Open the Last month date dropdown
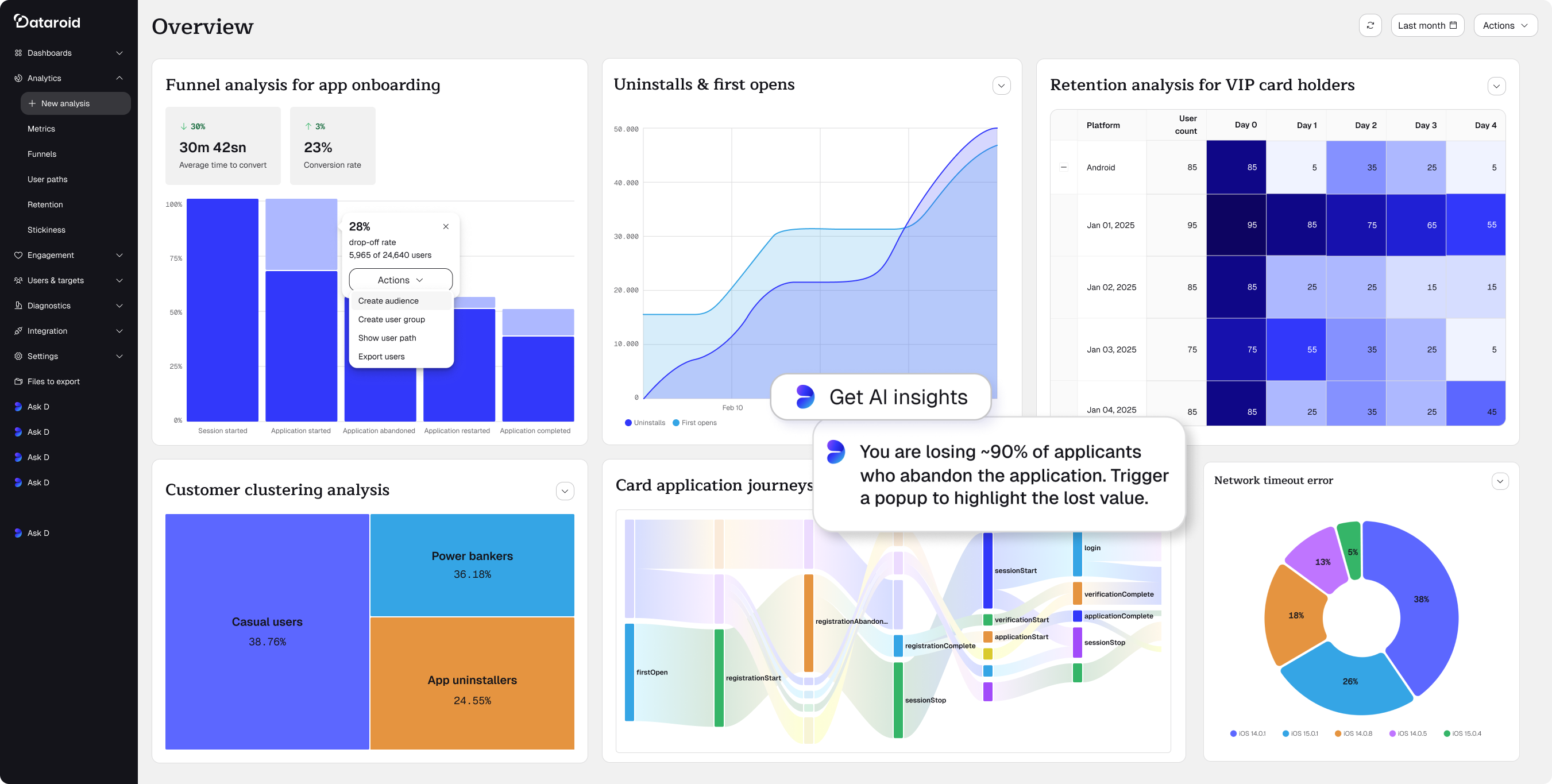 (x=1427, y=25)
